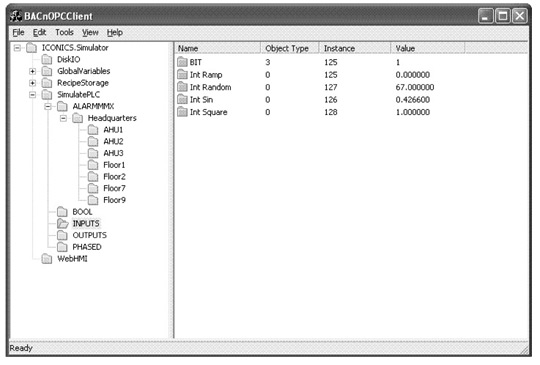Click the ALARMMMX folder icon
The width and height of the screenshot is (540, 365).
click(62, 106)
